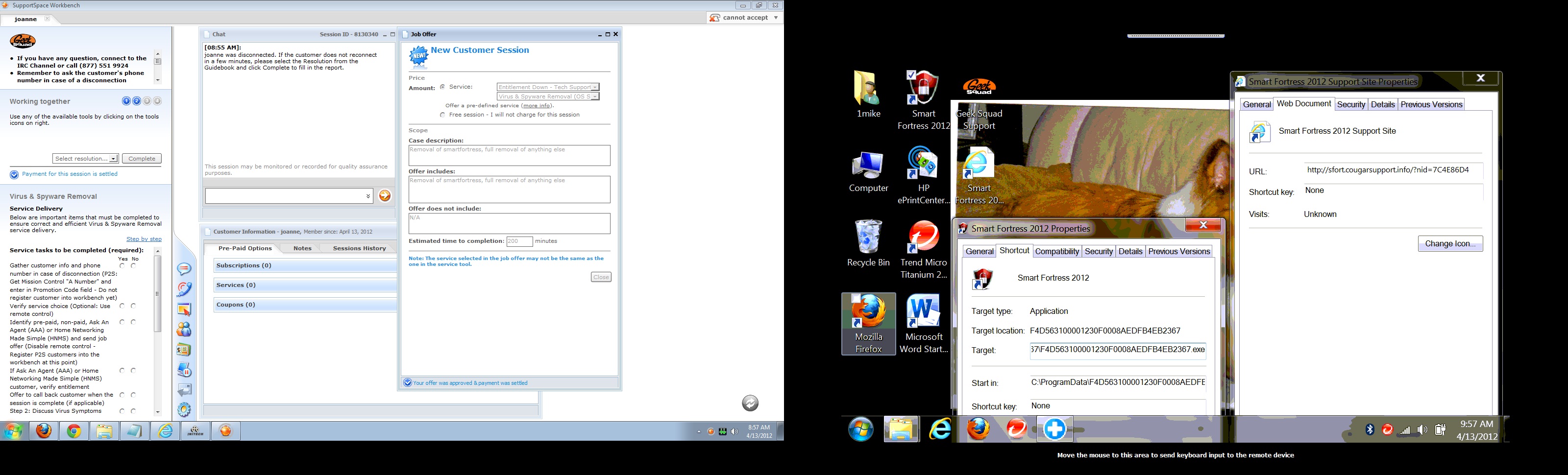Select the Service amount radio button
Image resolution: width=1568 pixels, height=475 pixels.
[442, 87]
